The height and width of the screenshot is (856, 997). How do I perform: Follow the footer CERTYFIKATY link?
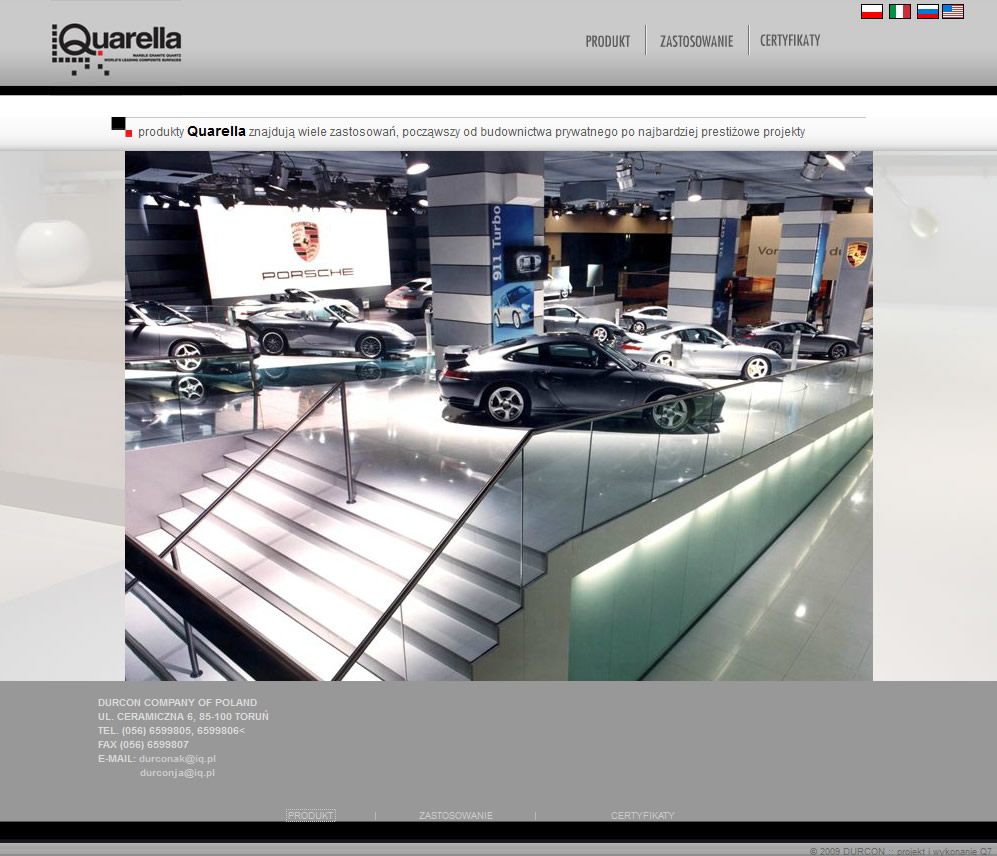[642, 815]
